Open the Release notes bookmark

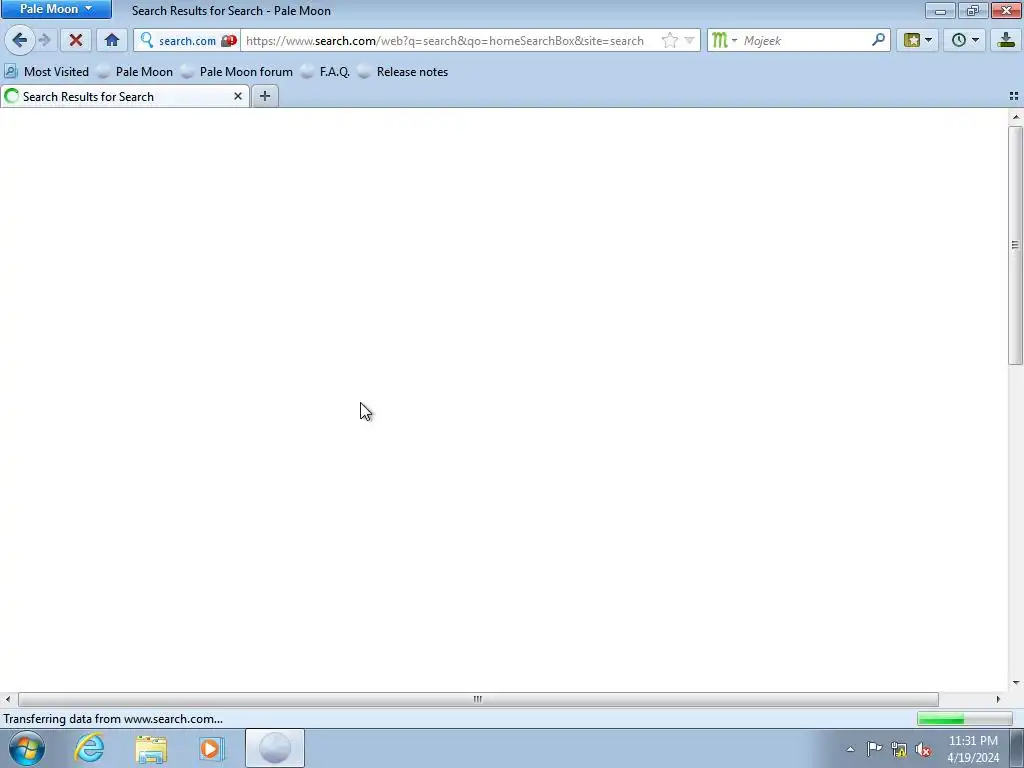[x=403, y=72]
